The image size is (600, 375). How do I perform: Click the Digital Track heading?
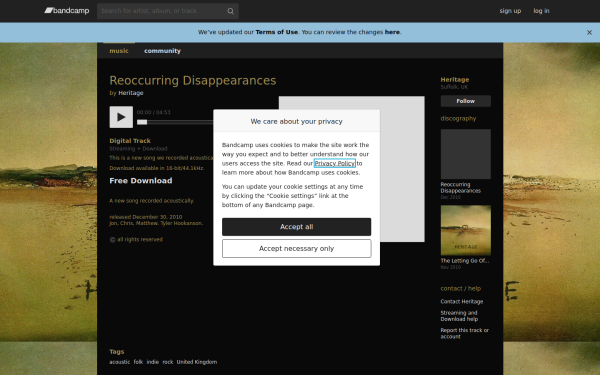(x=130, y=141)
